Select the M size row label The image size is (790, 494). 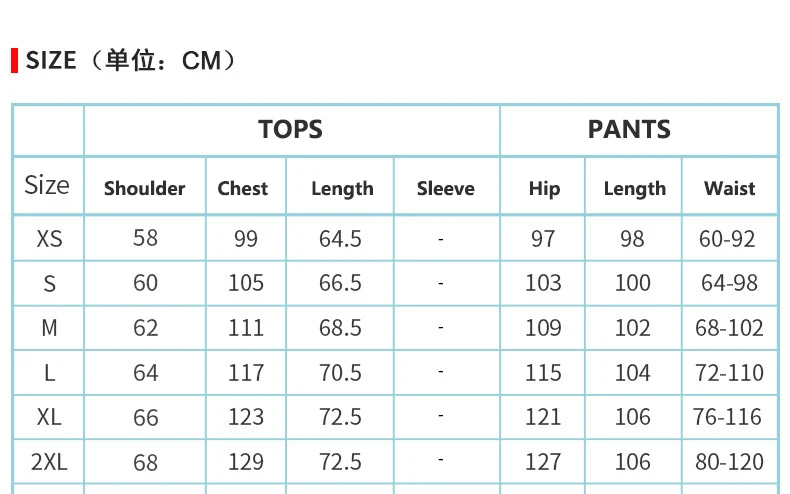tap(49, 328)
